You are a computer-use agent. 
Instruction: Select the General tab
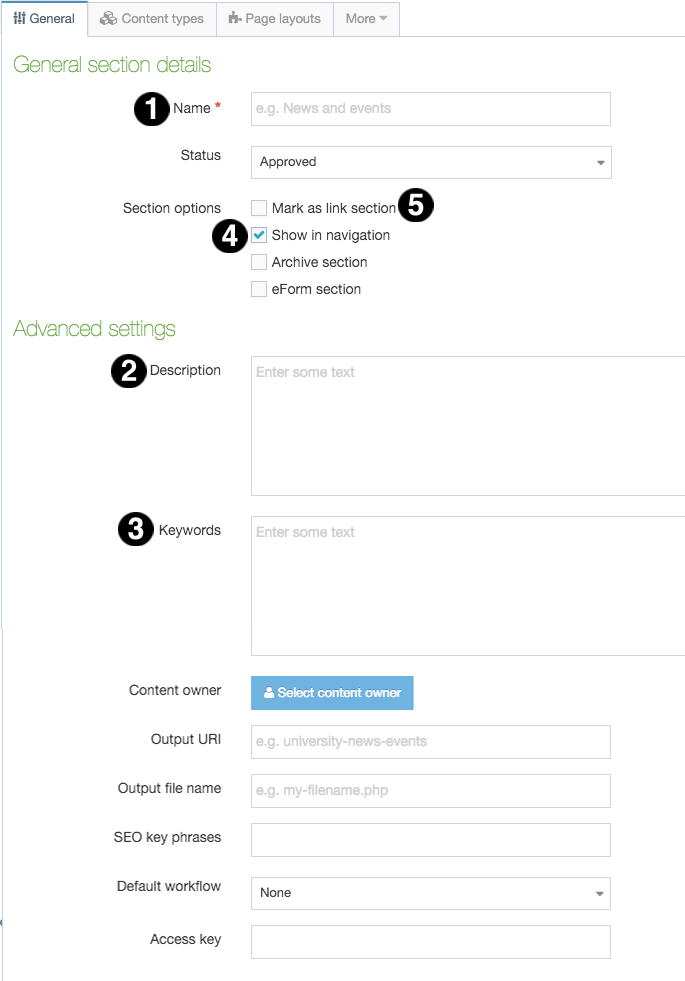click(44, 18)
